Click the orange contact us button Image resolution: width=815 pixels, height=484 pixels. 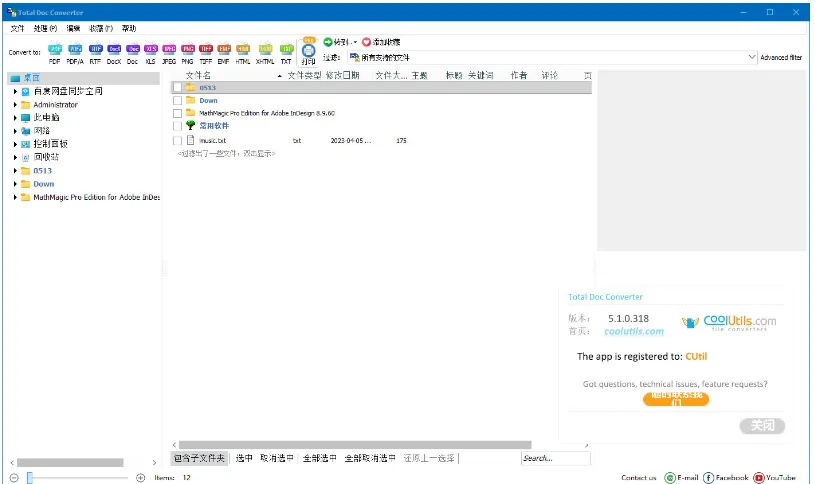tap(676, 399)
